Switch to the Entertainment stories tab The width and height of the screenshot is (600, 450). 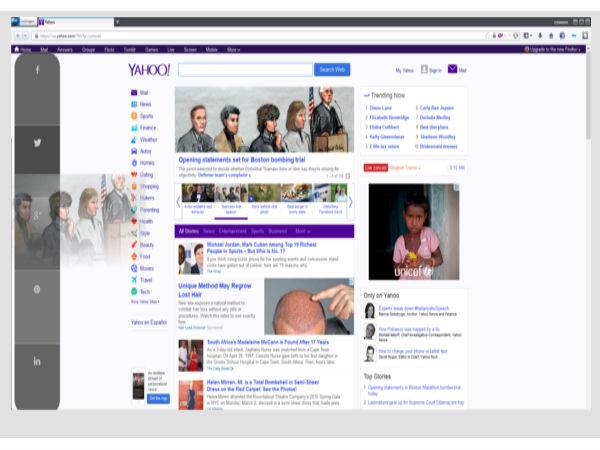pos(231,231)
